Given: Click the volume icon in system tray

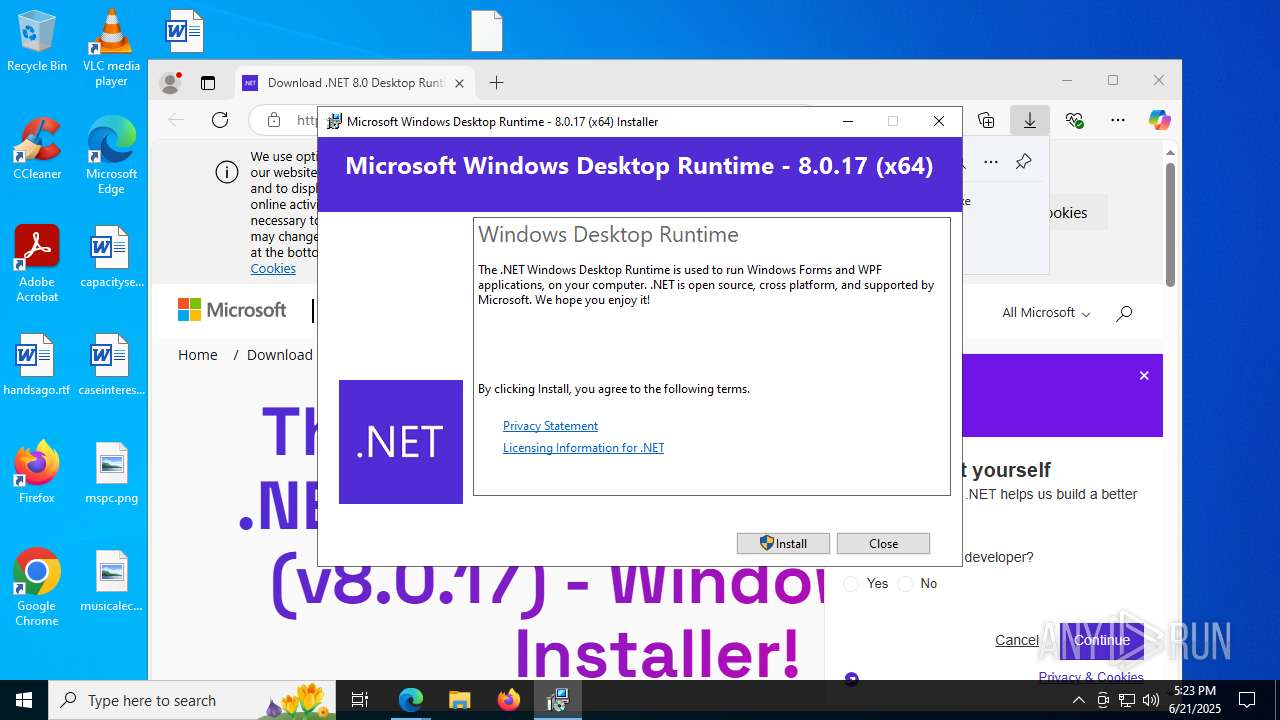Looking at the screenshot, I should coord(1150,700).
